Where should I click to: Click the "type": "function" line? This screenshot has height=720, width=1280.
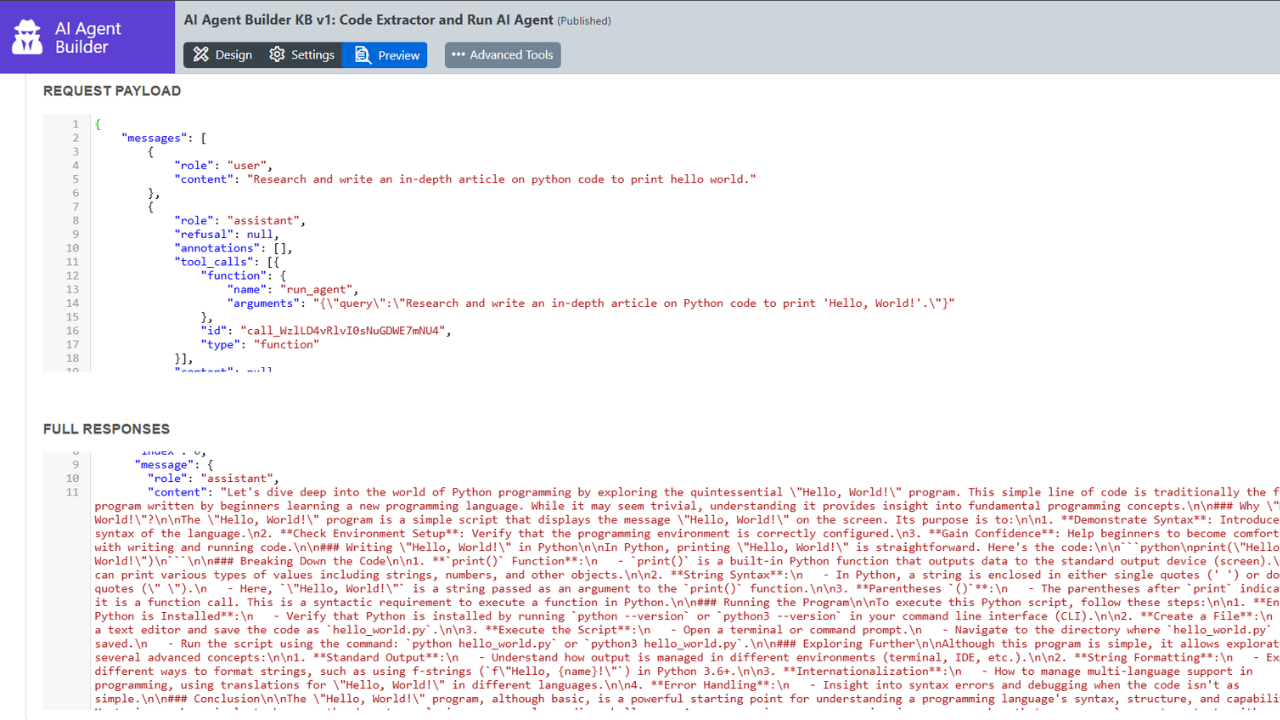click(260, 344)
